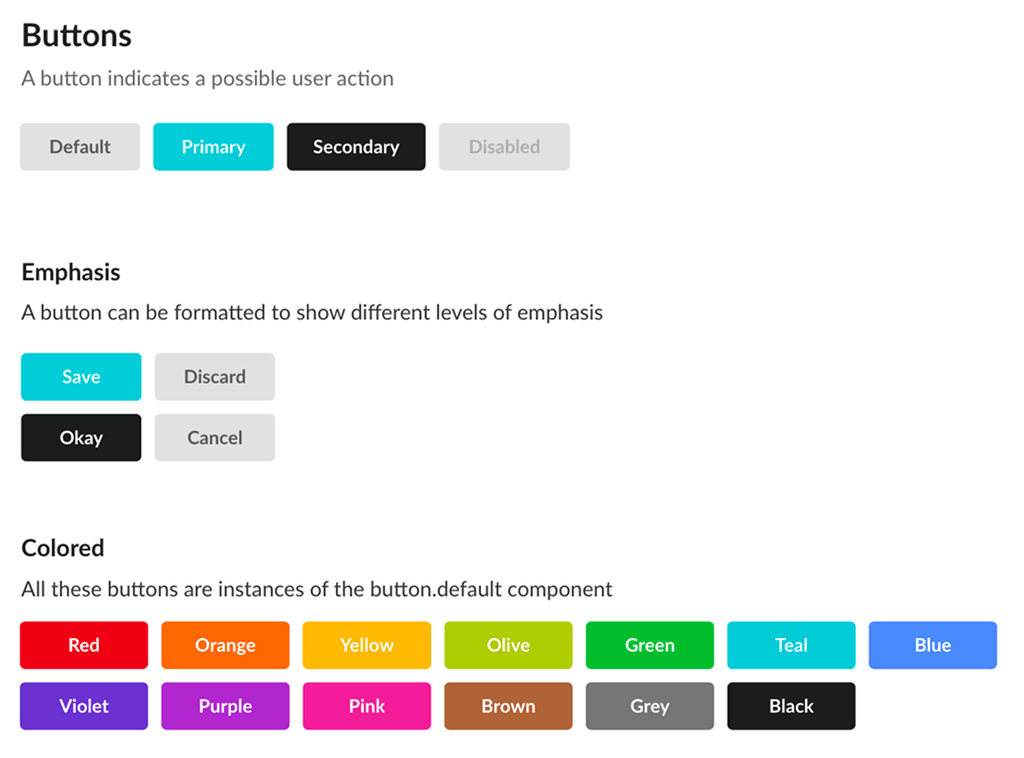Select the Purple colored button

point(225,706)
